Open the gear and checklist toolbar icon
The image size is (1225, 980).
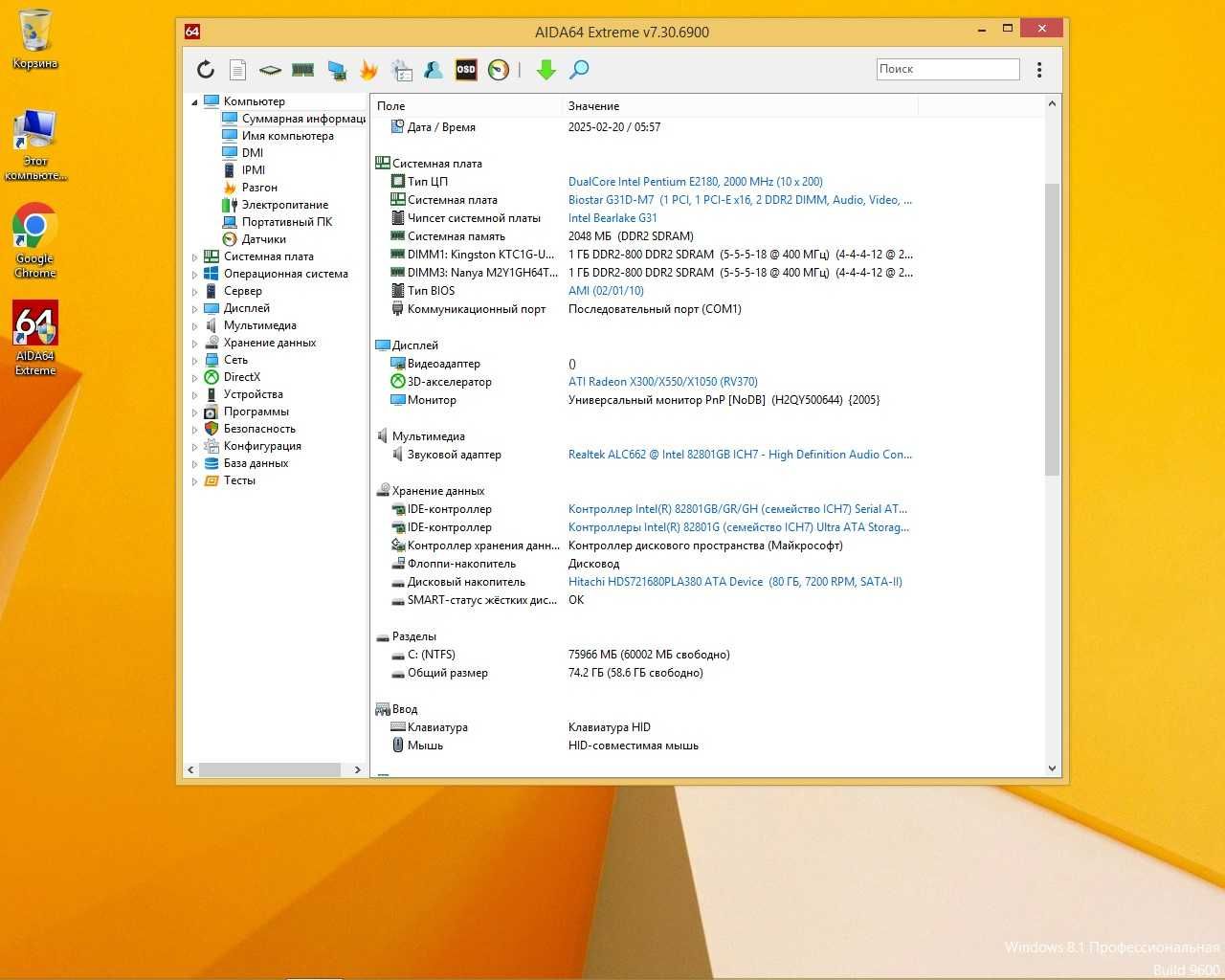pos(402,69)
